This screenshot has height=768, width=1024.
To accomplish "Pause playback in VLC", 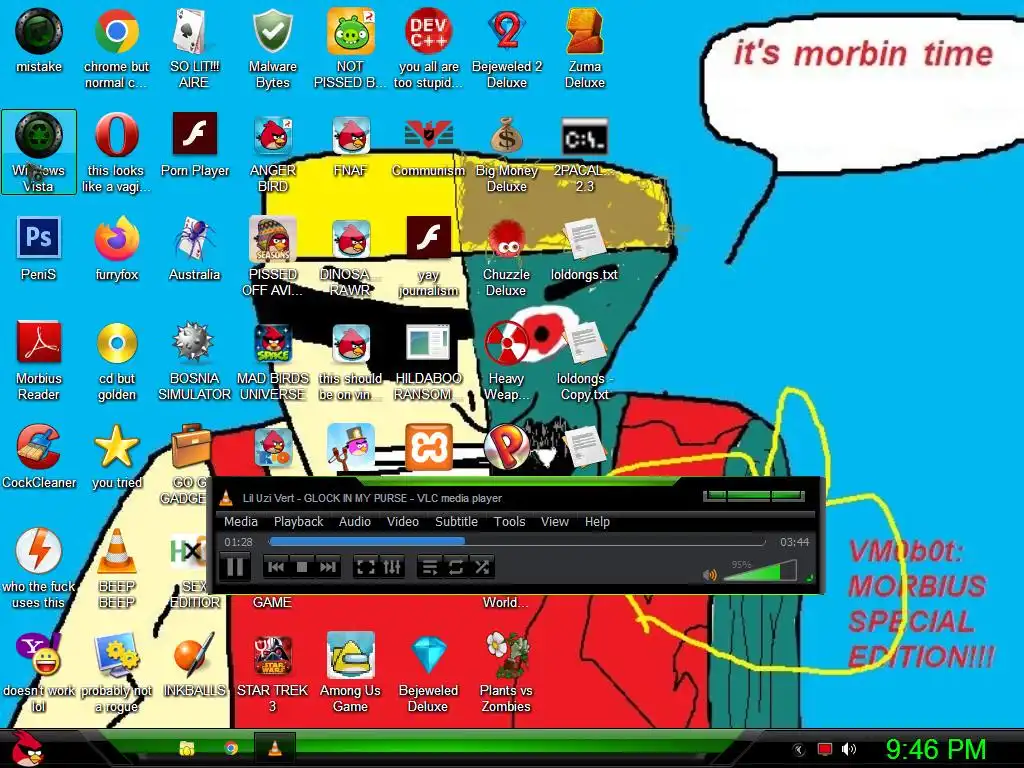I will tap(235, 566).
